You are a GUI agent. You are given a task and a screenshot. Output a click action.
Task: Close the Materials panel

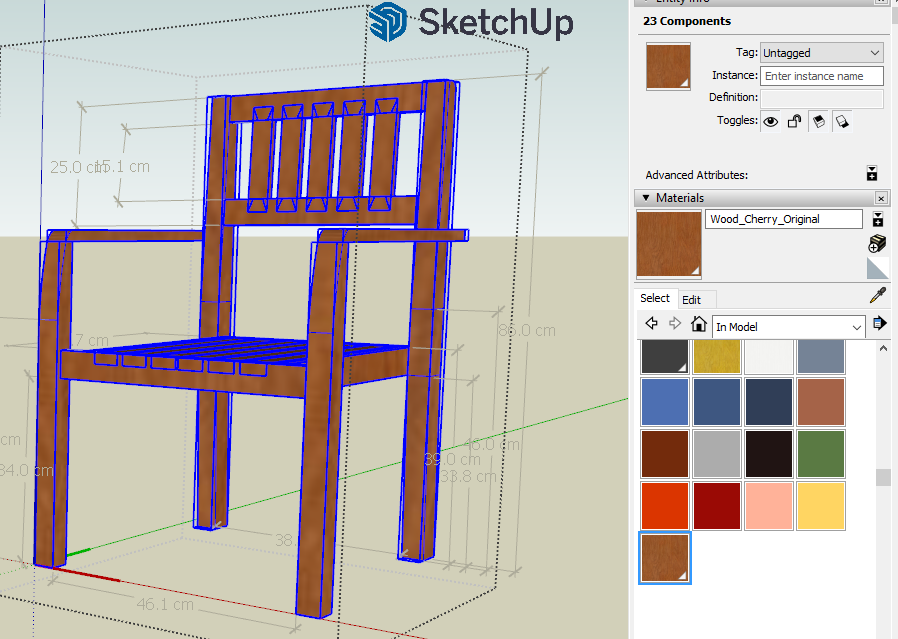click(881, 198)
